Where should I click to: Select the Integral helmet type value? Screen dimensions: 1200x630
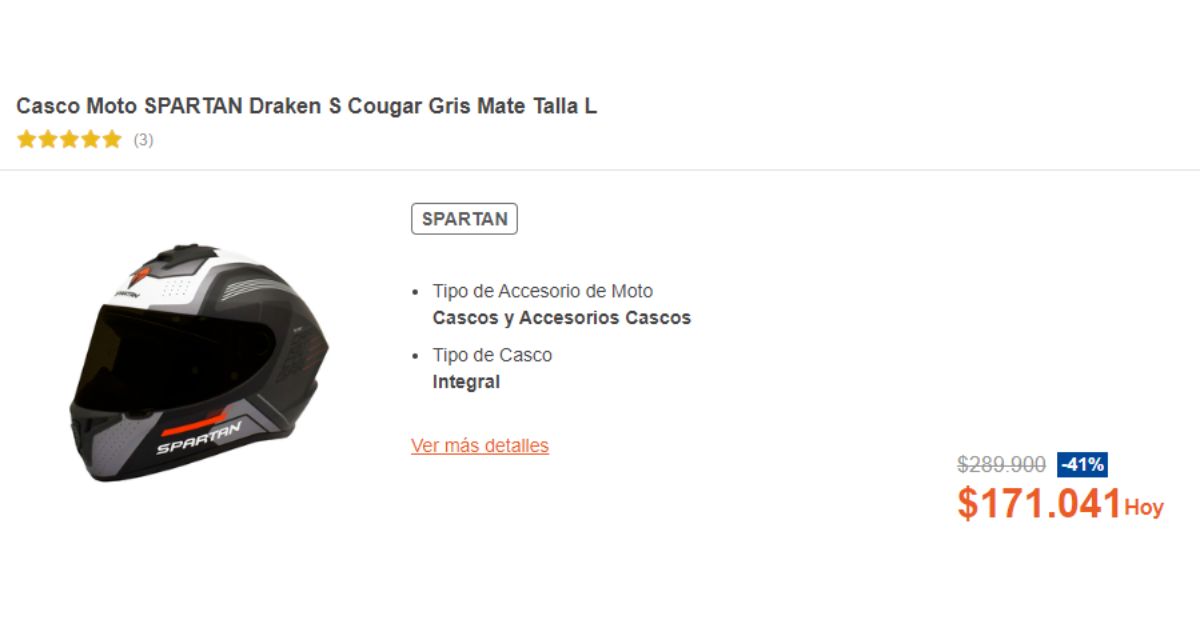pyautogui.click(x=466, y=382)
